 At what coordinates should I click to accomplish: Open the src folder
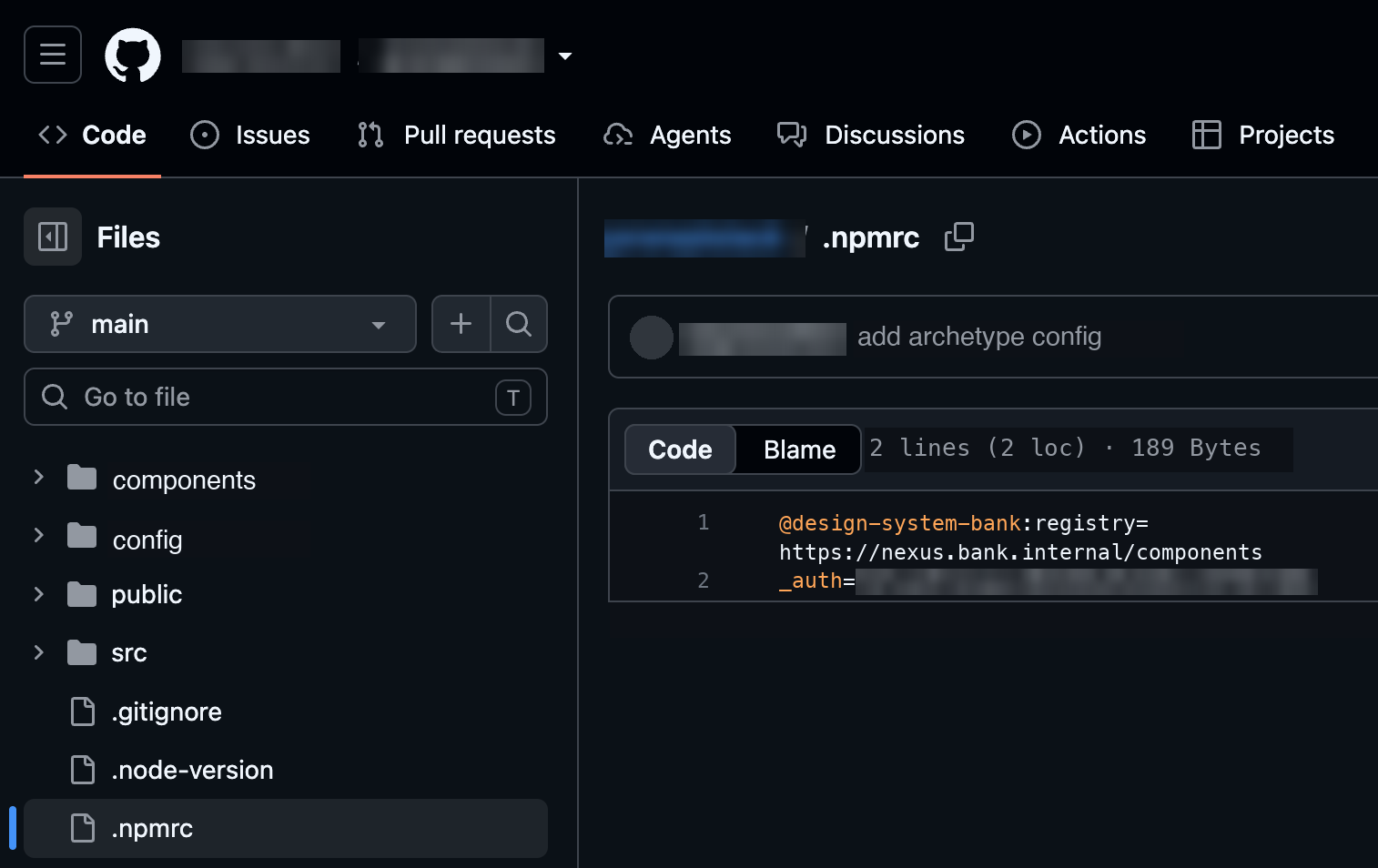click(128, 652)
